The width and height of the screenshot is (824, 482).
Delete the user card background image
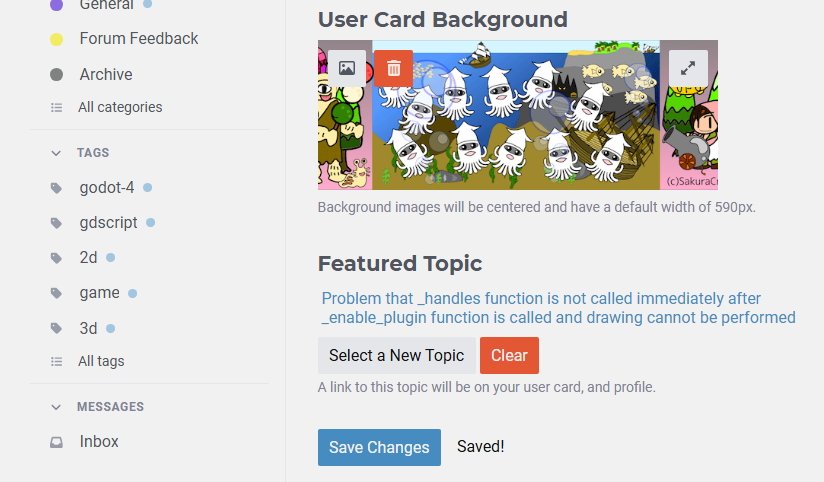394,69
